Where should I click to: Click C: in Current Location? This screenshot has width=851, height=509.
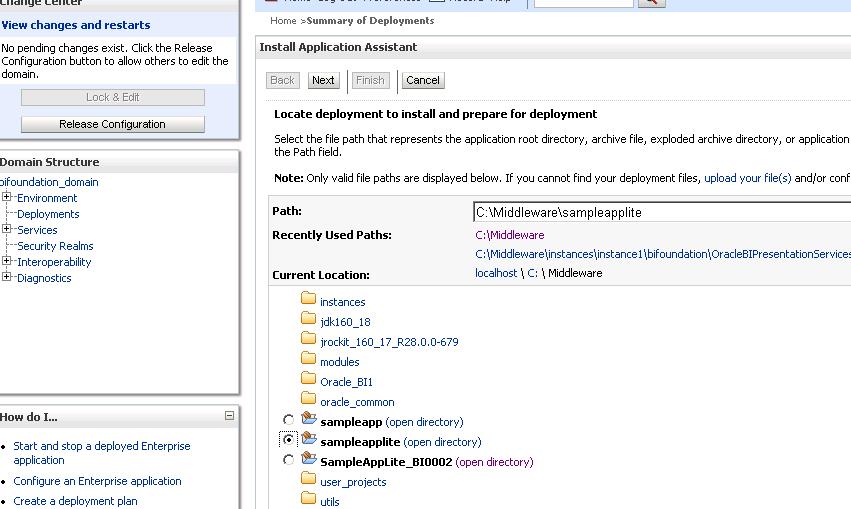tap(532, 273)
